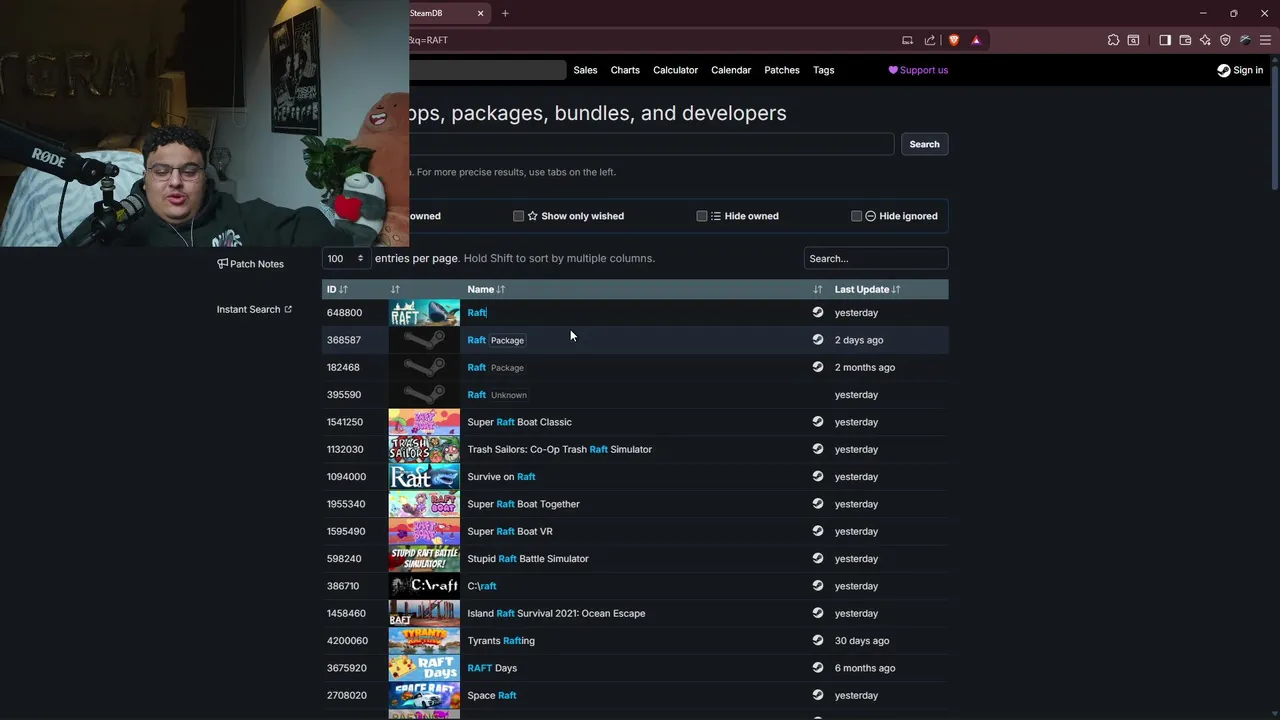The image size is (1280, 720).
Task: Open the Sales menu item
Action: (585, 70)
